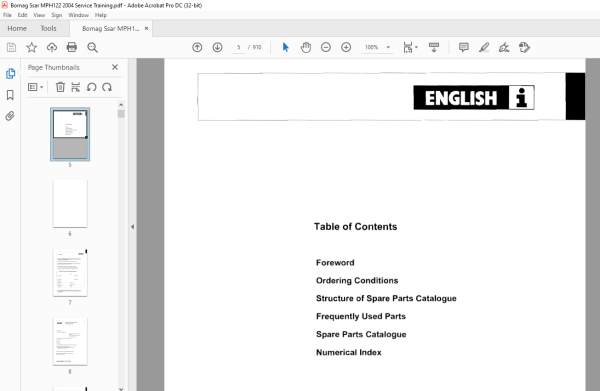Switch to the Tools tab
This screenshot has height=391, width=600.
(x=48, y=28)
